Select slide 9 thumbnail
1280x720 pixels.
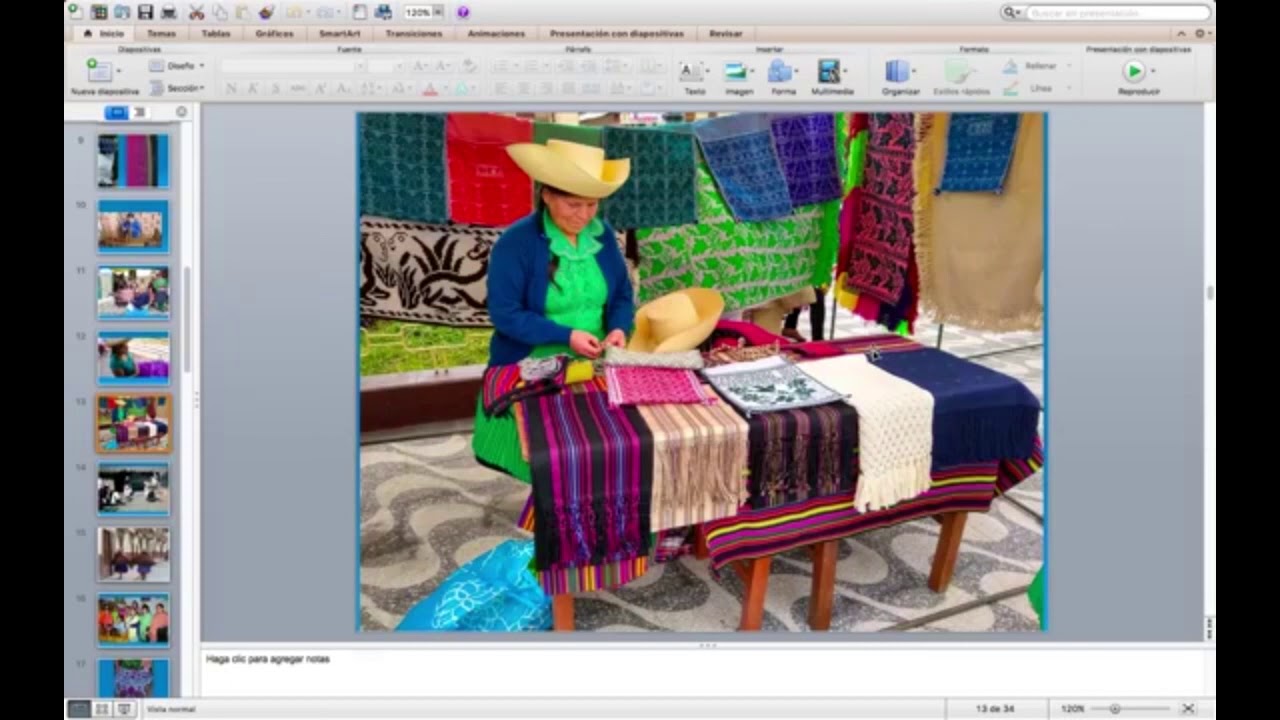coord(133,160)
